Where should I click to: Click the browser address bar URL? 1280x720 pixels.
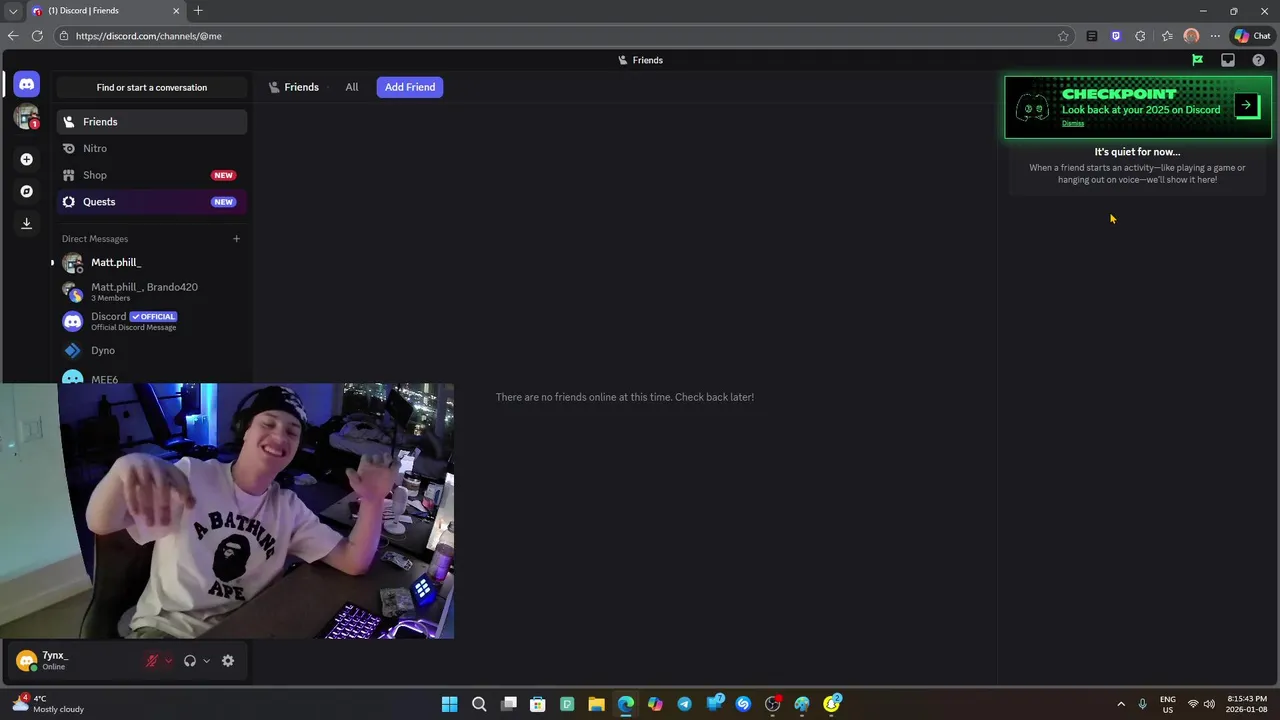149,36
